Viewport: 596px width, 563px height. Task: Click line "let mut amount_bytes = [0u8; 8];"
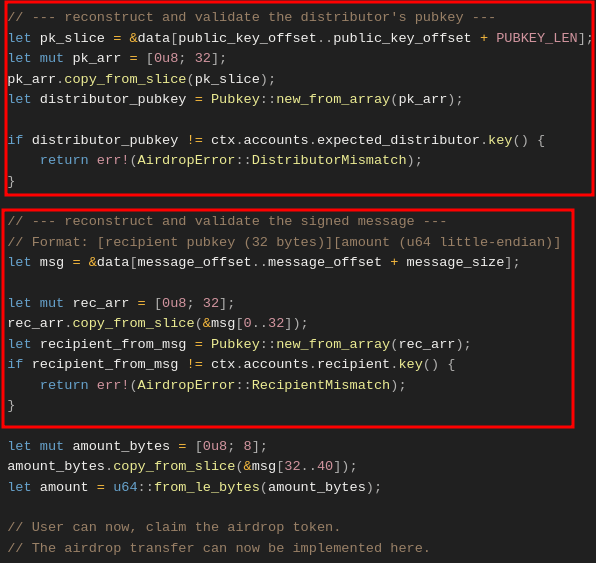pyautogui.click(x=137, y=446)
